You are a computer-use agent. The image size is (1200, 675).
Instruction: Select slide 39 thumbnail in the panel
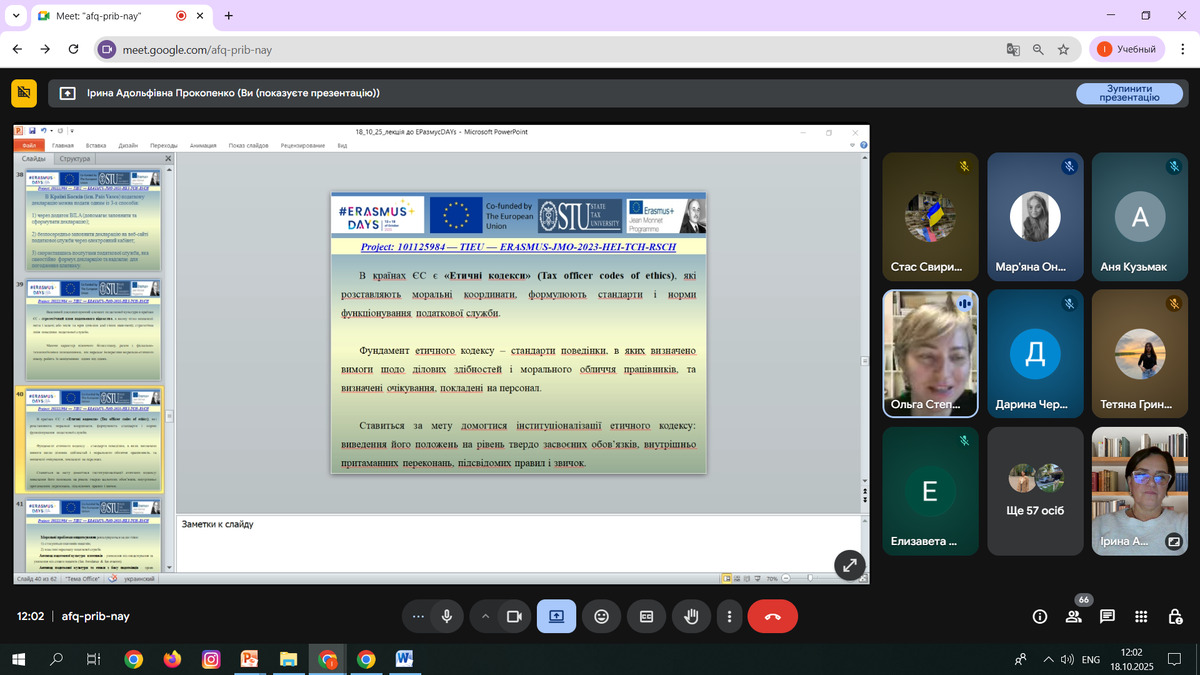tap(90, 329)
